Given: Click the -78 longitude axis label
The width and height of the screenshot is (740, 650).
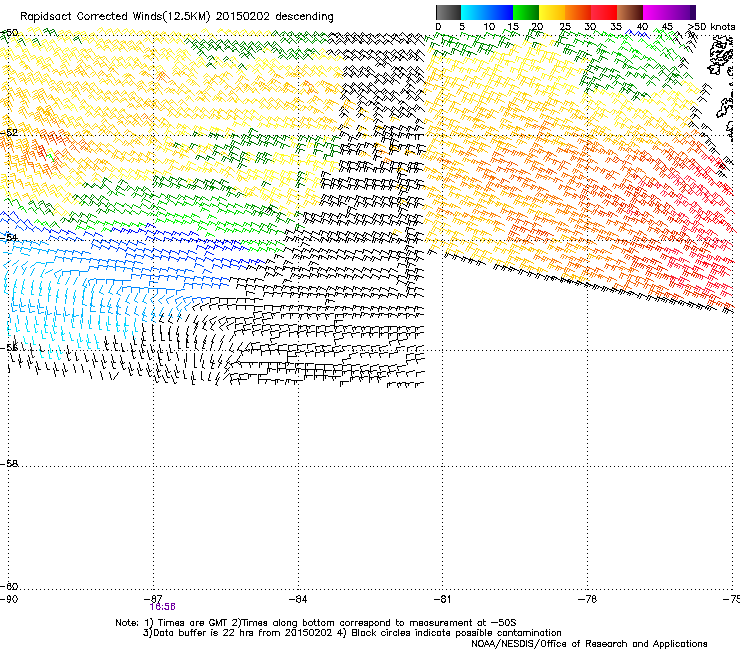Looking at the screenshot, I should [588, 599].
